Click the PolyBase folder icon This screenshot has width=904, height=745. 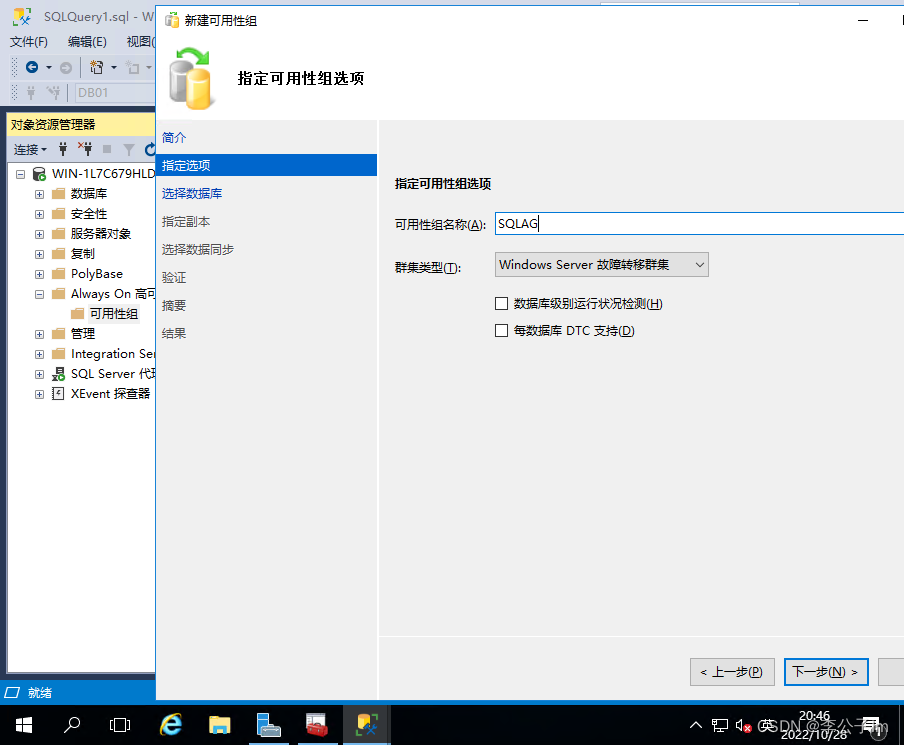click(59, 274)
